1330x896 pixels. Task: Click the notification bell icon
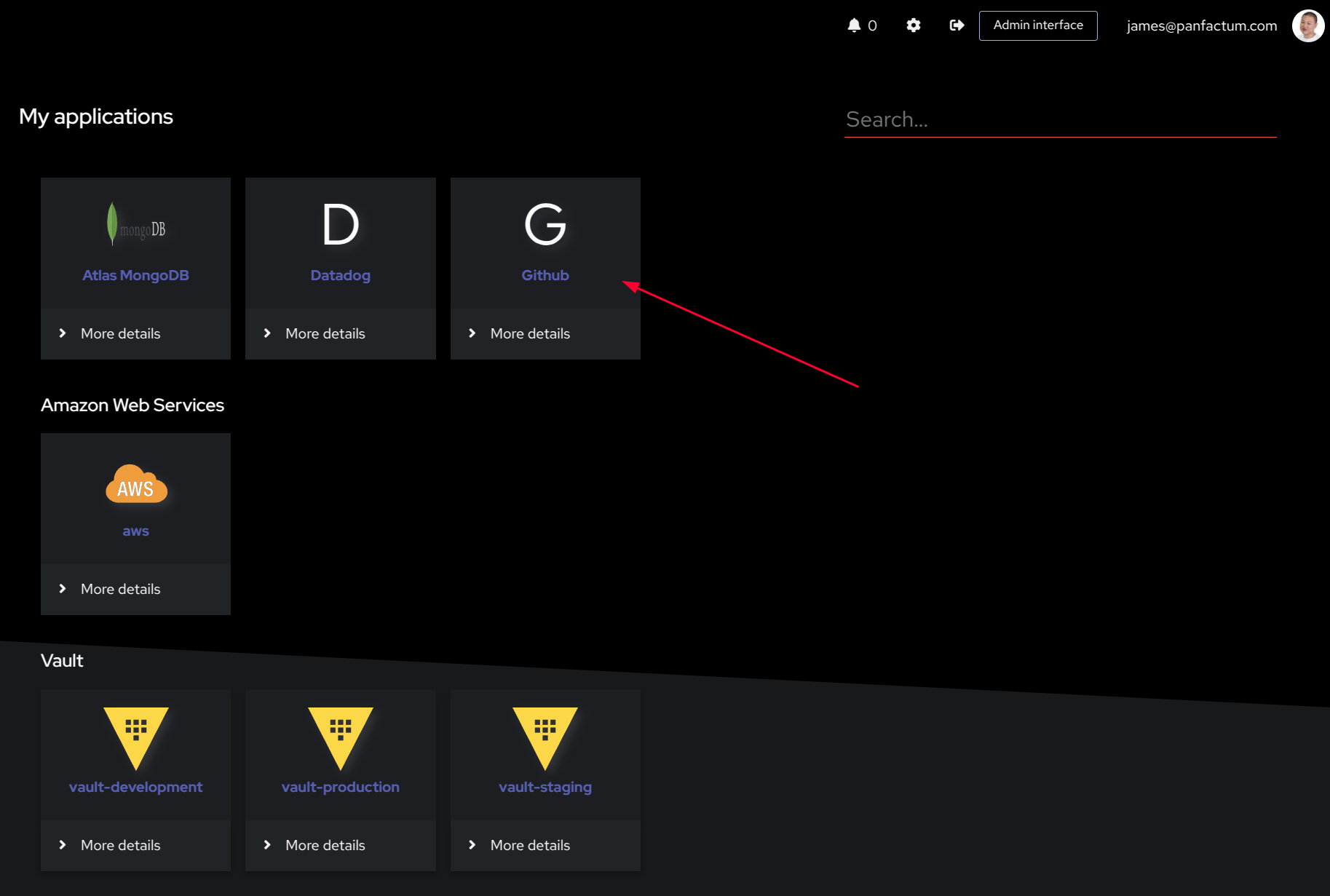pyautogui.click(x=855, y=25)
